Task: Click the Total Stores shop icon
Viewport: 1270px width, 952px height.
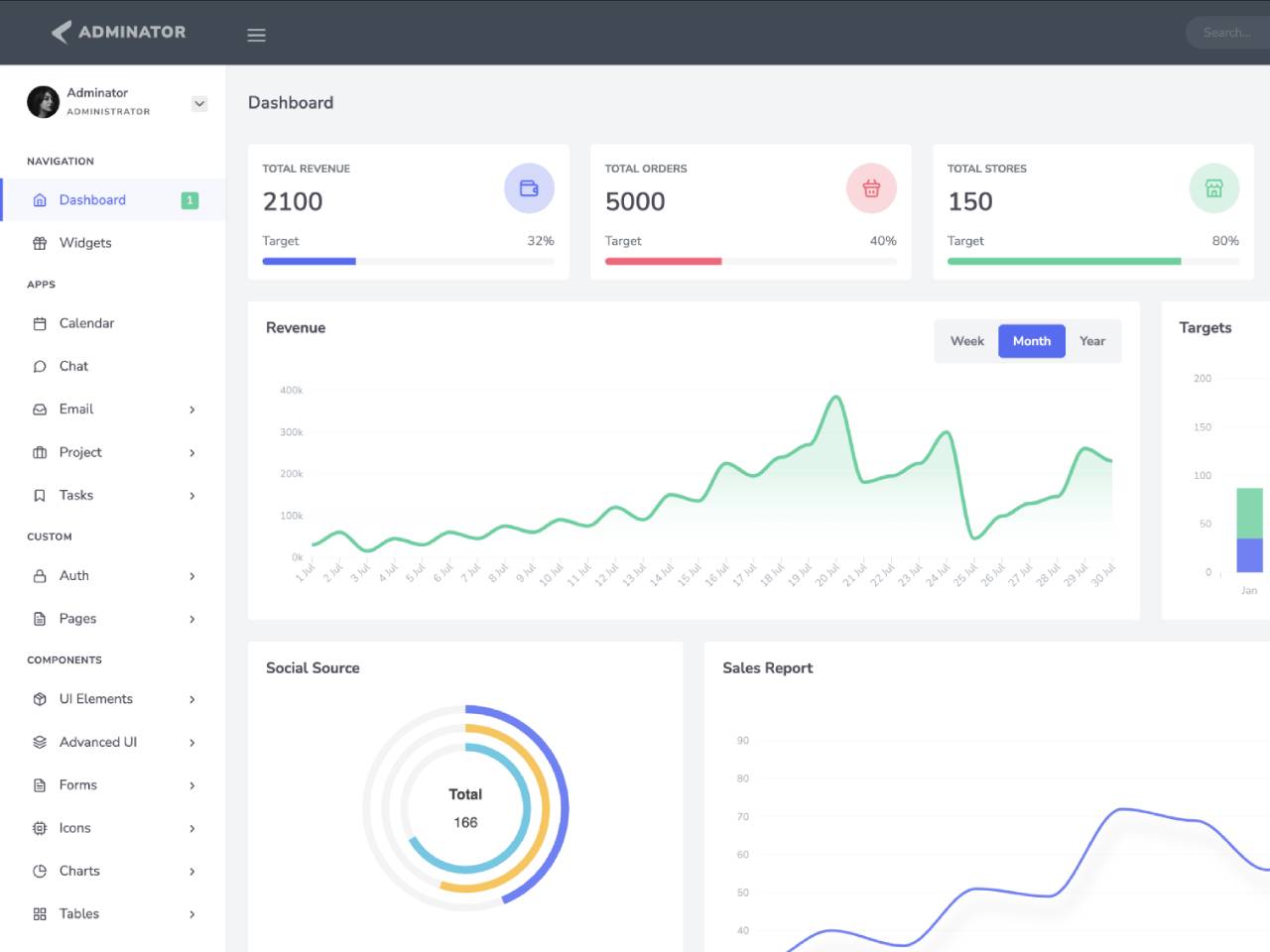Action: tap(1213, 188)
